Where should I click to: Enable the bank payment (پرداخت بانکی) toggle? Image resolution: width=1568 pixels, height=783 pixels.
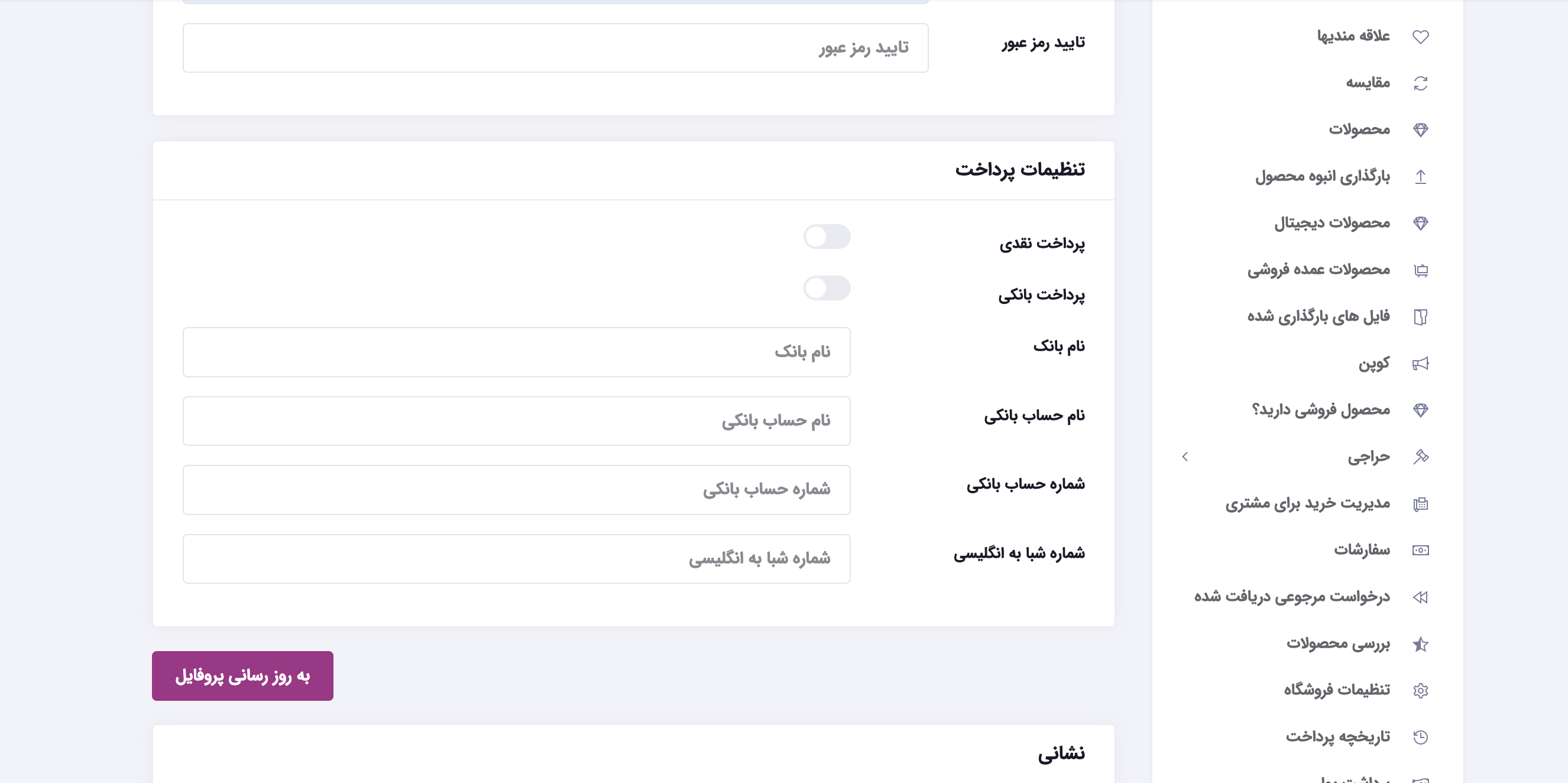click(827, 287)
